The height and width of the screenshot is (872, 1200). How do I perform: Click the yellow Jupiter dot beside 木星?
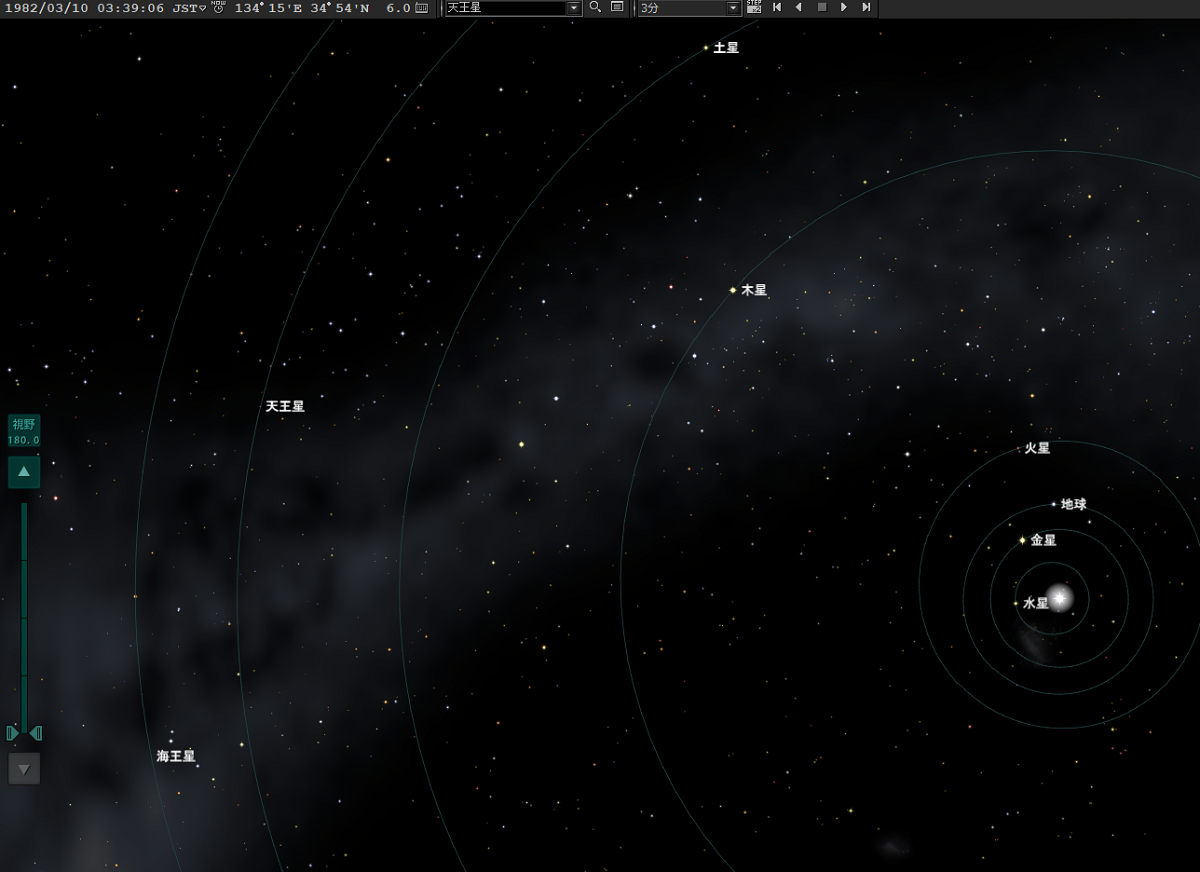pos(732,290)
